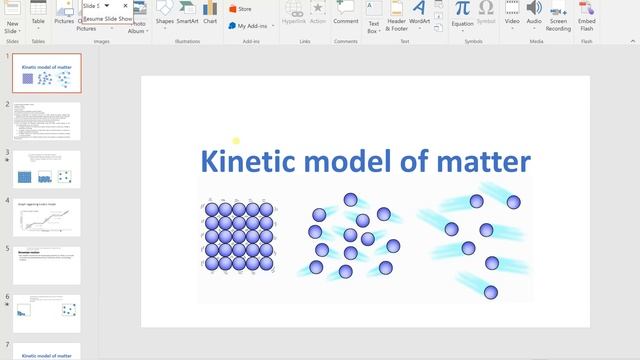640x360 pixels.
Task: Insert Object icon in Text group
Action: pyautogui.click(x=438, y=28)
